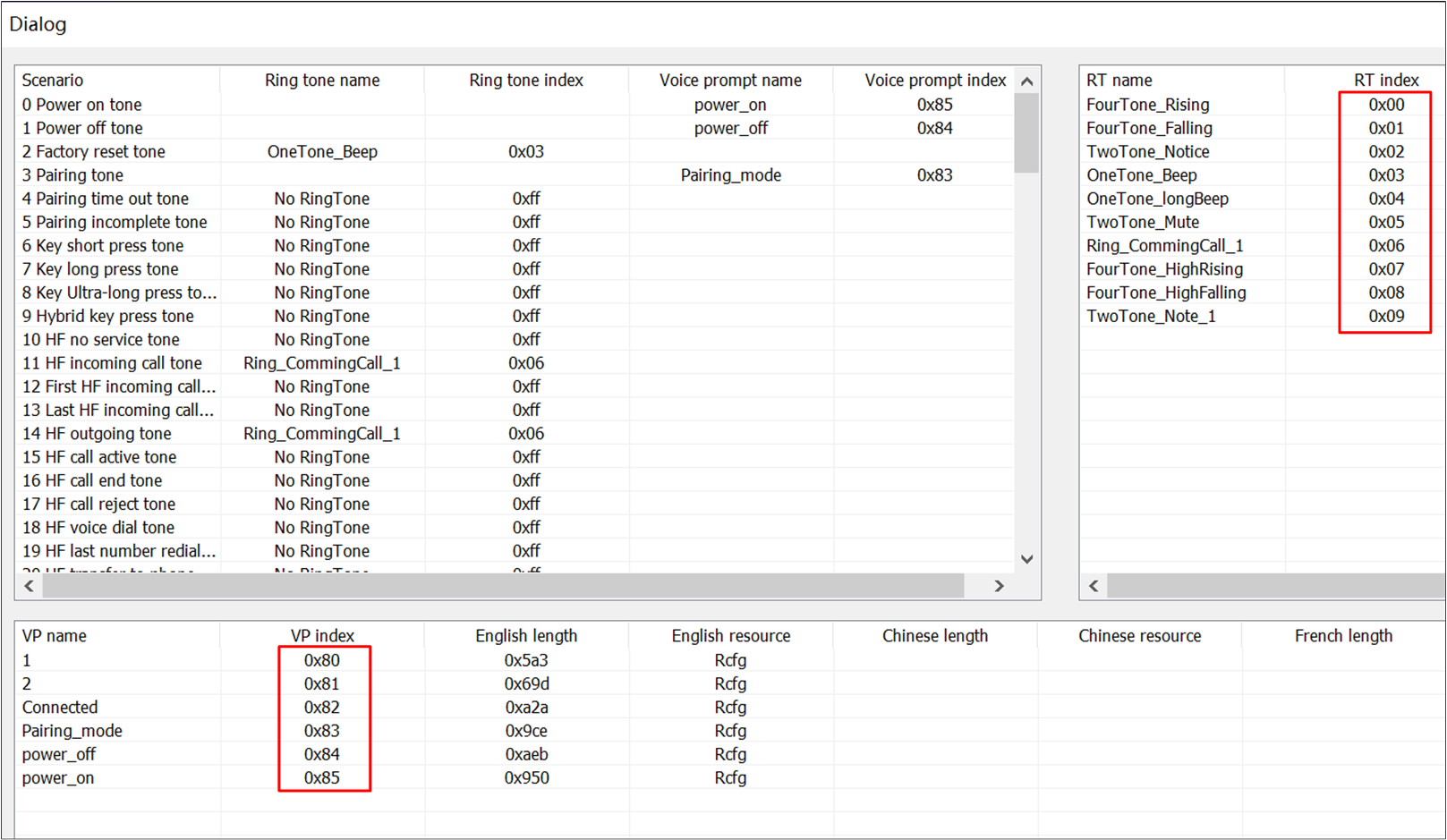Click Pairing_mode voice prompt name in scenario list
The height and width of the screenshot is (840, 1447).
[x=731, y=175]
